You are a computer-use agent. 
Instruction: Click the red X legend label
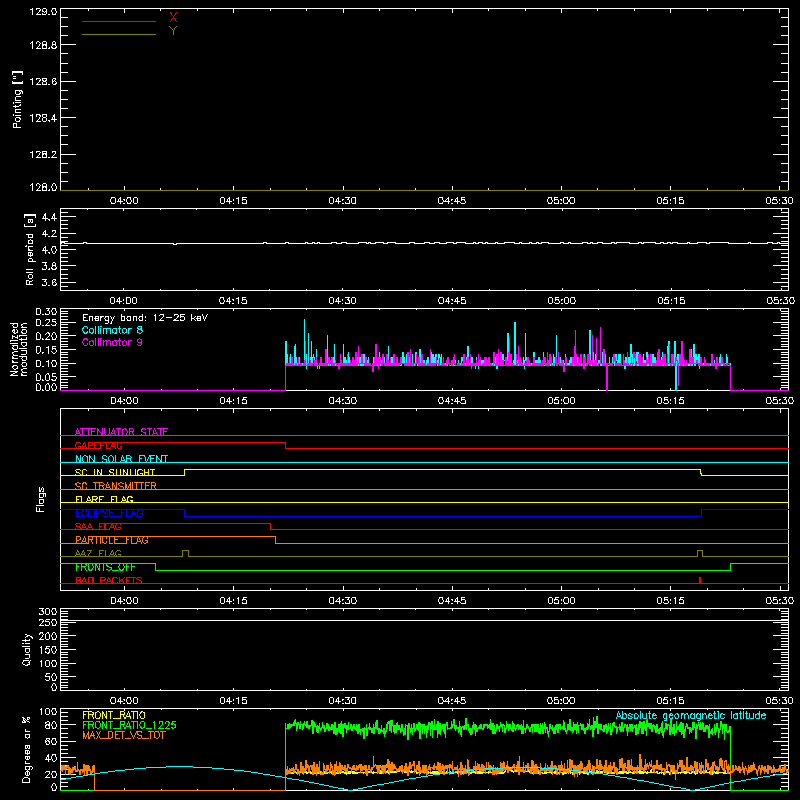pos(173,18)
